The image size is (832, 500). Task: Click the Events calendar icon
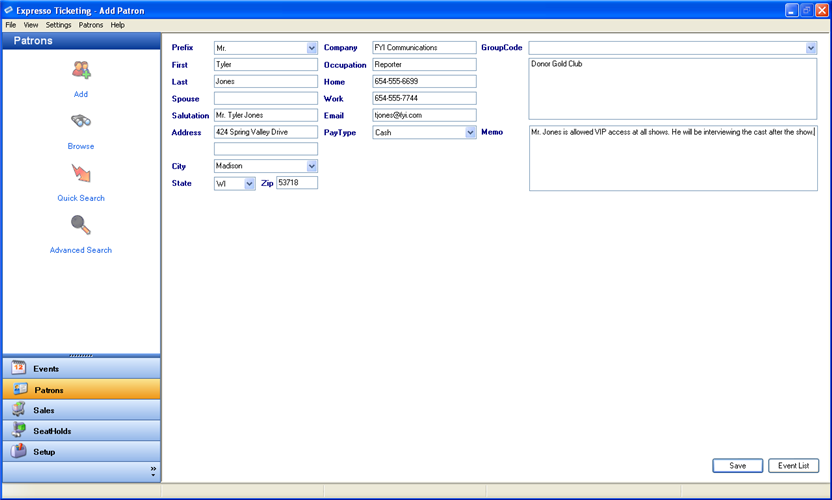[x=19, y=367]
